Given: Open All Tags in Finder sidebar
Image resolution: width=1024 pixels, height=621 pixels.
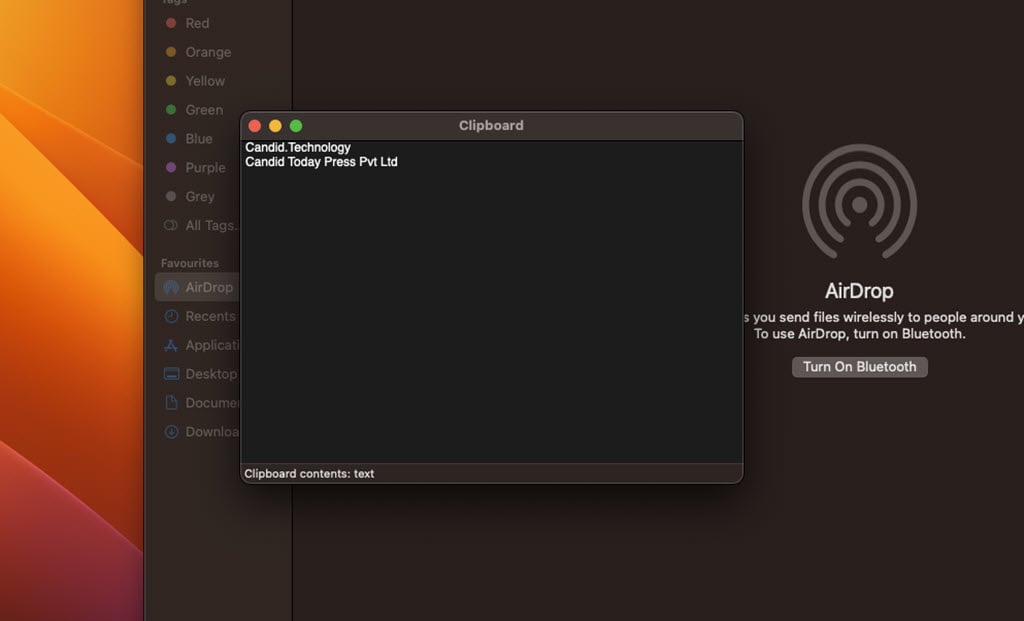Looking at the screenshot, I should pos(212,225).
